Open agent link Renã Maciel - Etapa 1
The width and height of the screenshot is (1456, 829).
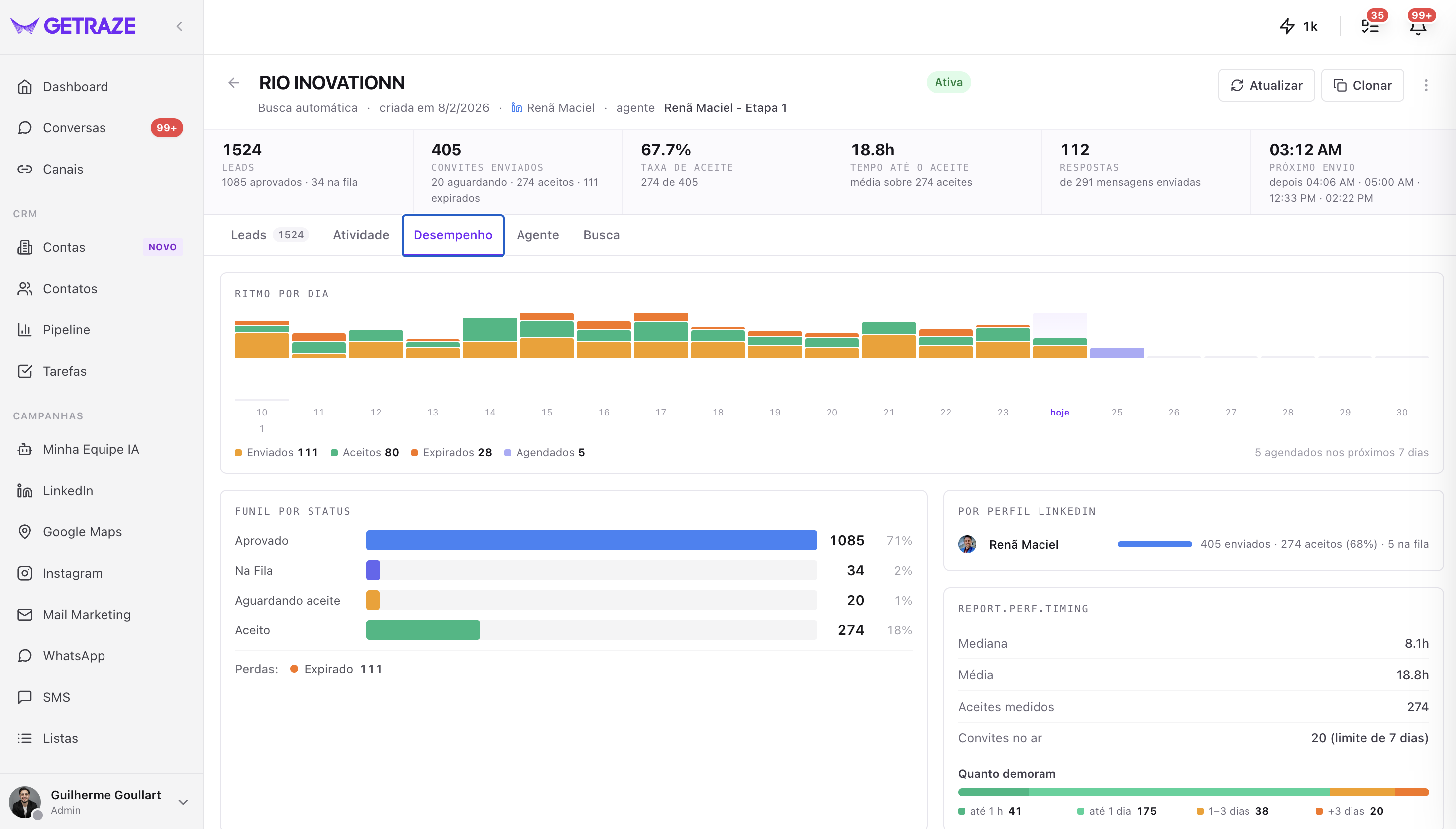pos(725,108)
